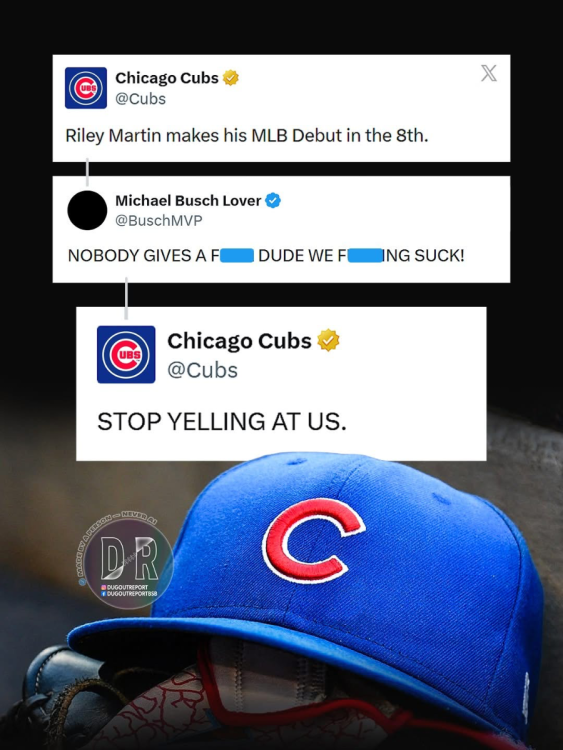Click the X logo icon in first tweet
This screenshot has width=563, height=750.
[488, 73]
